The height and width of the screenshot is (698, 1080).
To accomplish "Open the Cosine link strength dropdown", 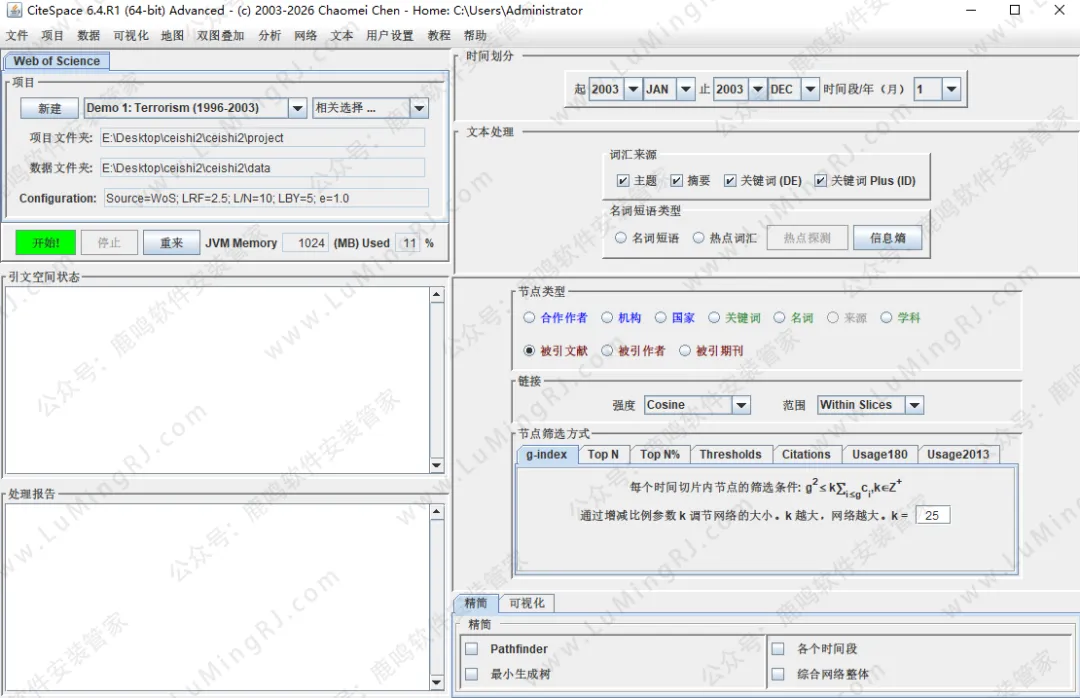I will [x=741, y=404].
